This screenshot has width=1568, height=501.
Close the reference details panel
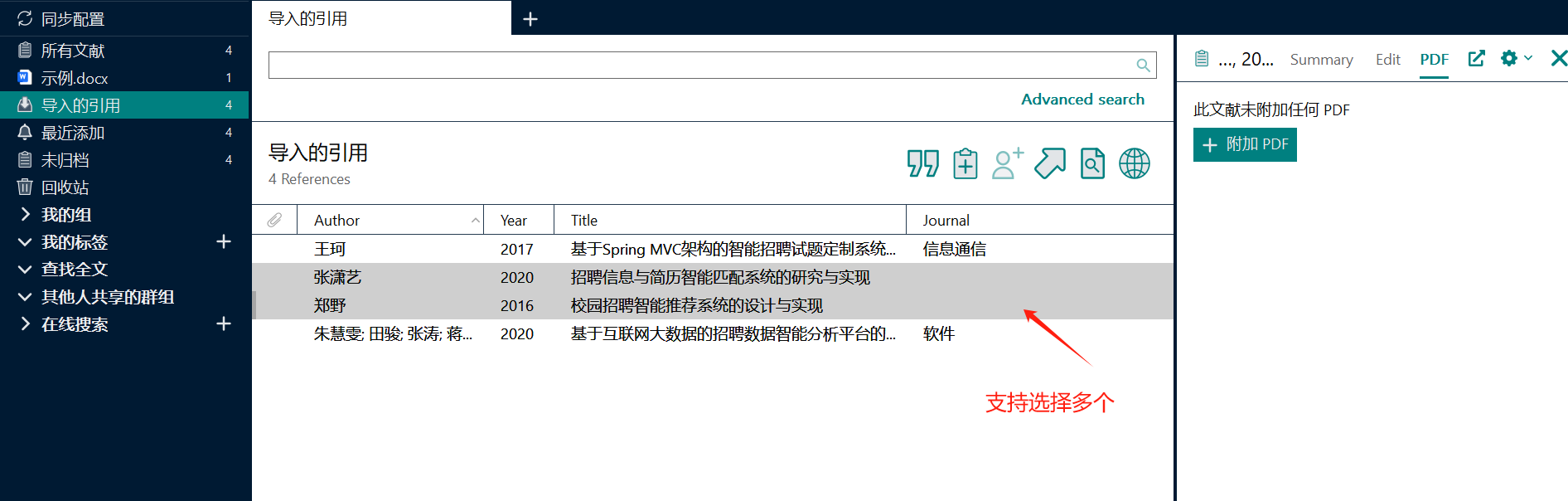pyautogui.click(x=1559, y=58)
